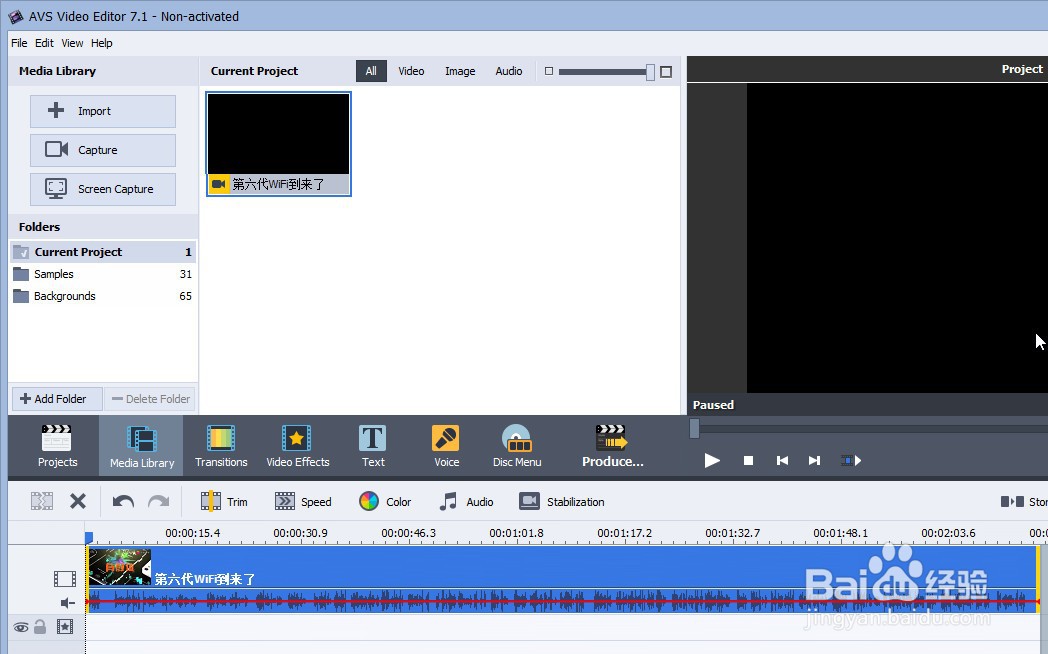The height and width of the screenshot is (654, 1048).
Task: Lock the video track with the padlock
Action: tap(38, 627)
